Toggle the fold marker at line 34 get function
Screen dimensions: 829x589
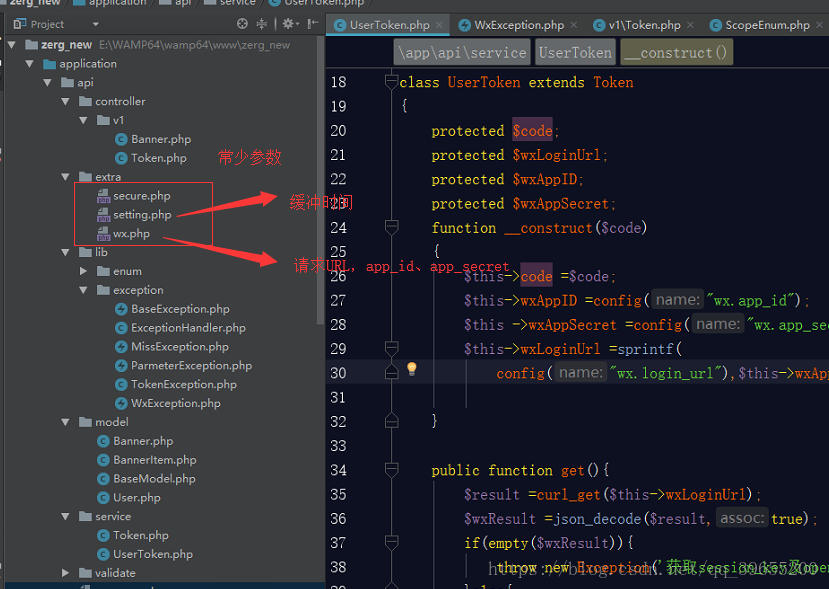[x=391, y=470]
